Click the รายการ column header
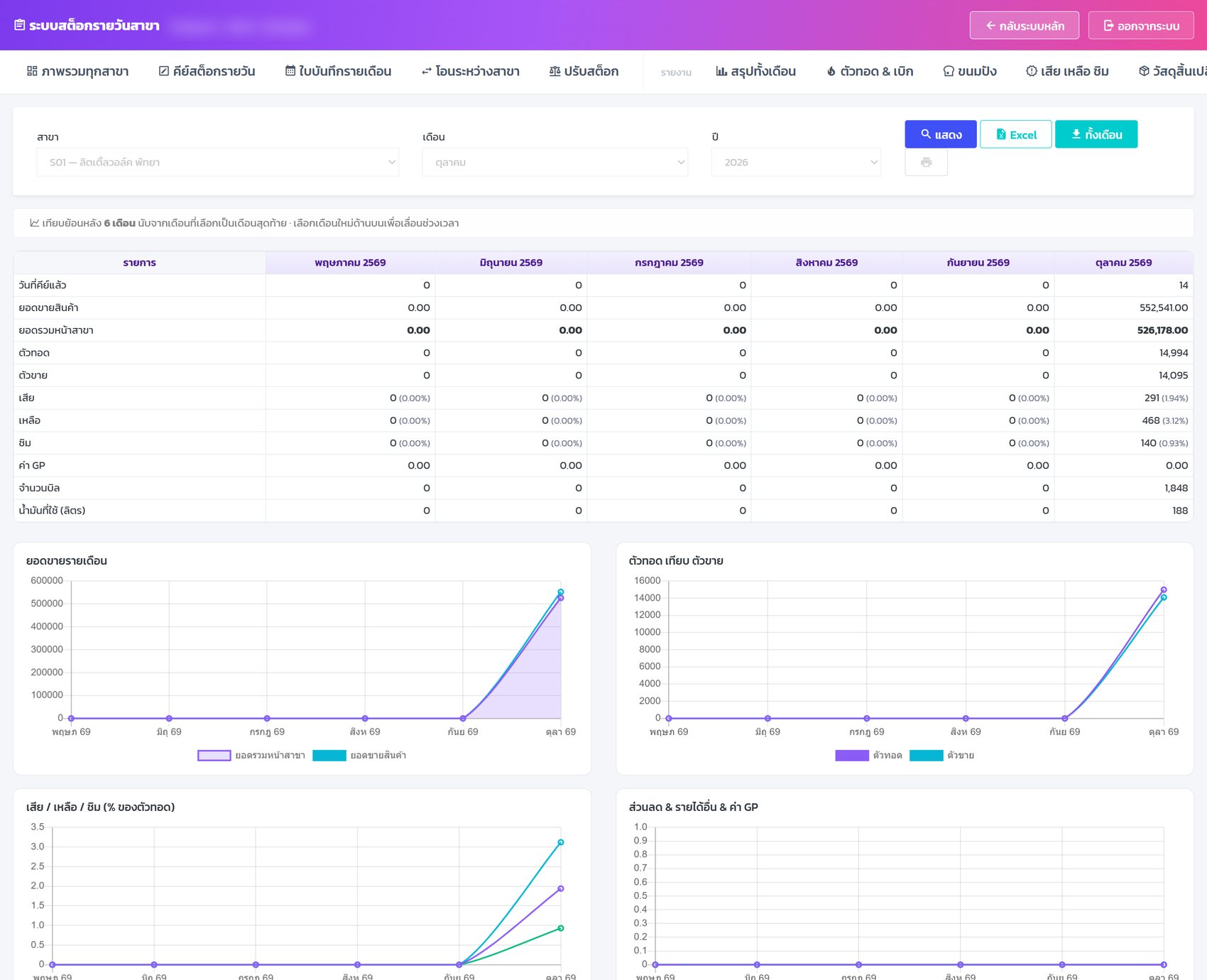Screen dimensions: 1207x980 [139, 263]
